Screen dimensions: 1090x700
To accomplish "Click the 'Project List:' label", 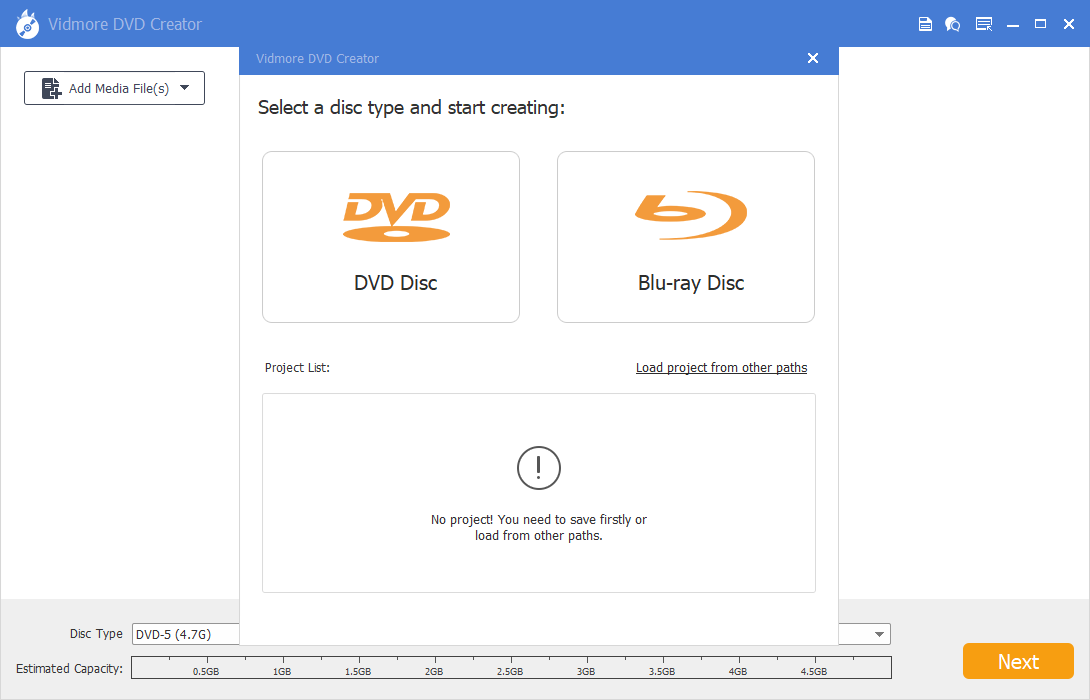I will (x=297, y=368).
